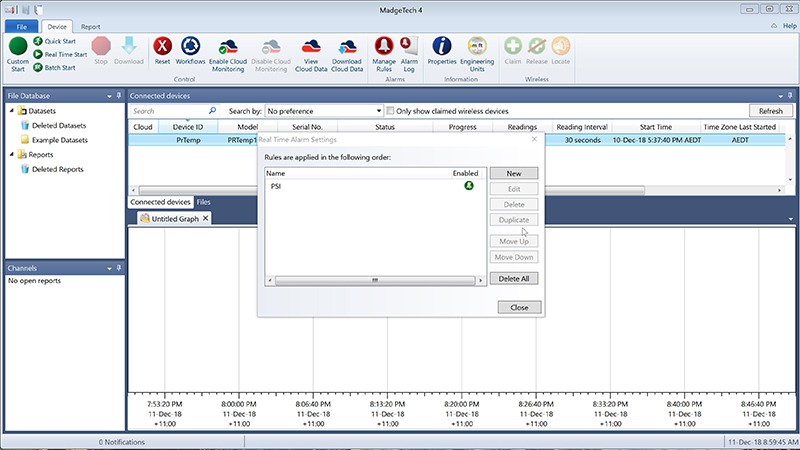Click Download Cloud Data icon
800x450 pixels.
(348, 47)
